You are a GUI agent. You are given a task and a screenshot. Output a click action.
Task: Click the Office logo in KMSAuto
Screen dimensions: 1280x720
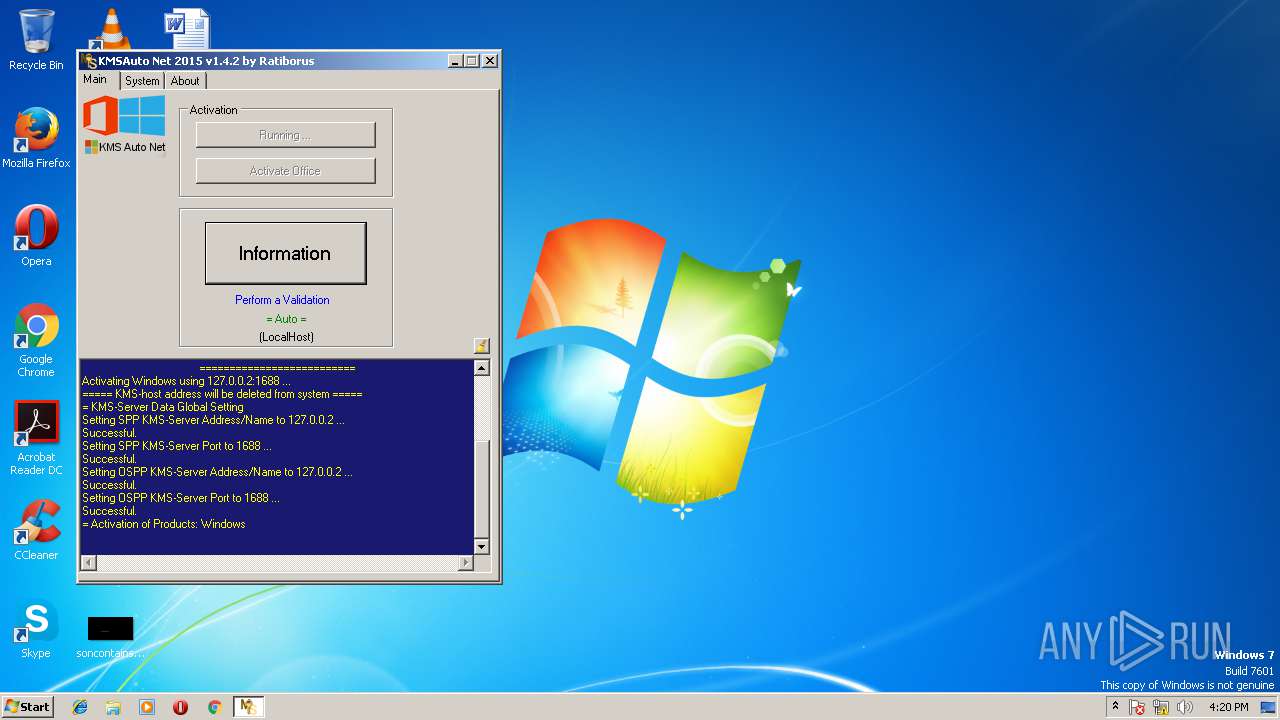[100, 115]
